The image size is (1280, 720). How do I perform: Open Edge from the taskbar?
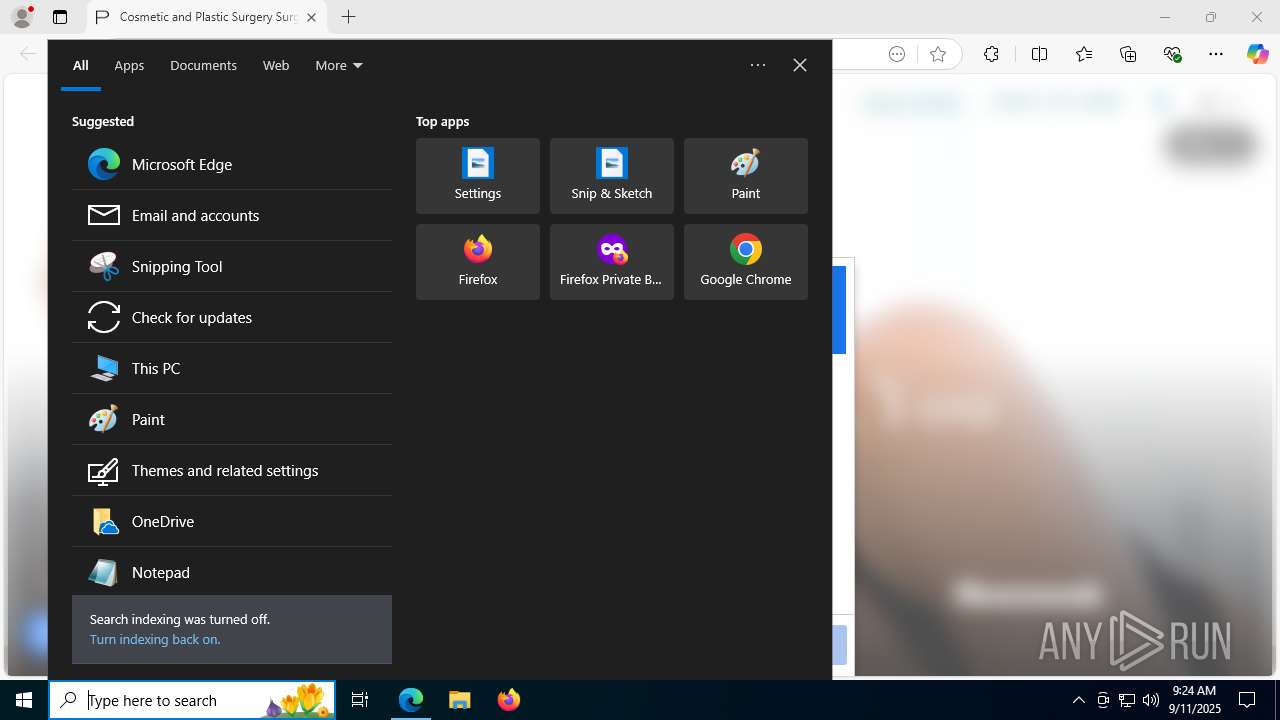click(x=411, y=700)
